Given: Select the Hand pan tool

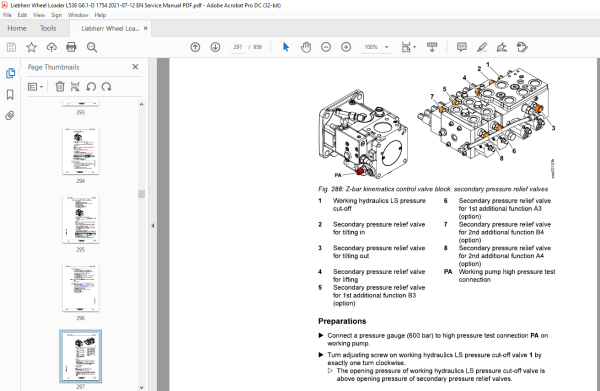Looking at the screenshot, I should (x=306, y=47).
